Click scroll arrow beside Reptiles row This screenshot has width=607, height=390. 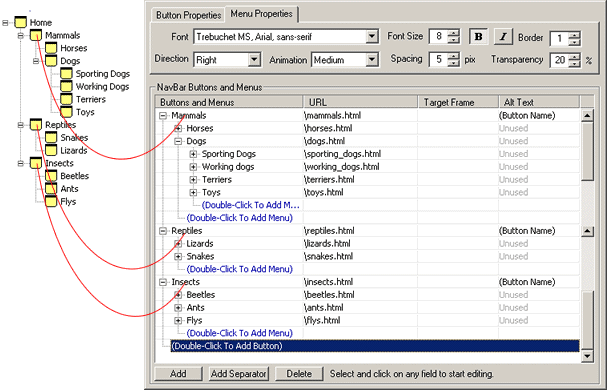coord(587,231)
